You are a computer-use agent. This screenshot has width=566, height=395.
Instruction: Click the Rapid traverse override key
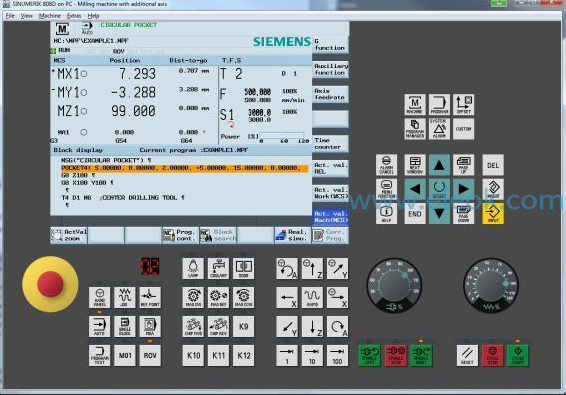coord(312,298)
